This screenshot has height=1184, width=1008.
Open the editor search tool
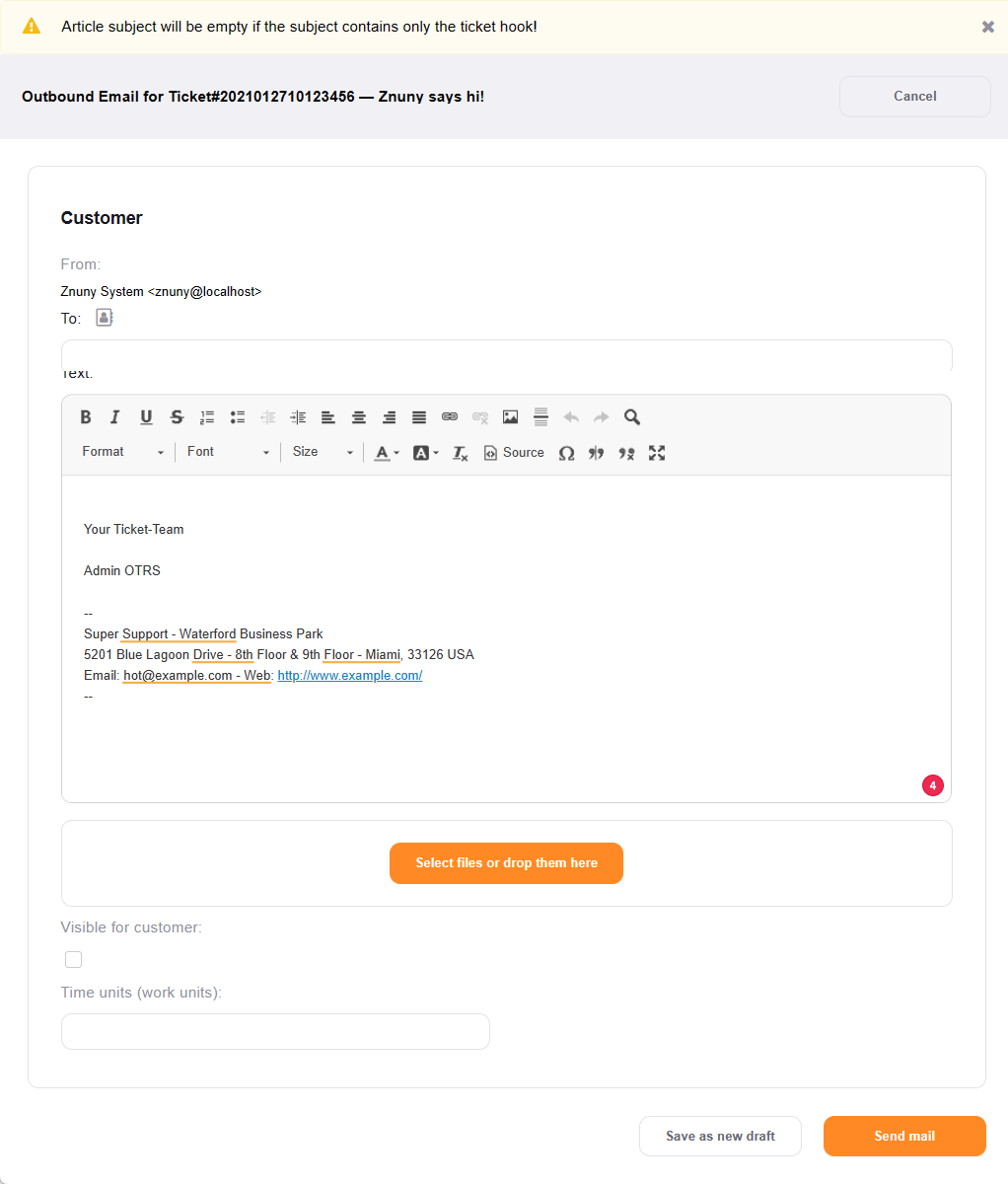[631, 416]
